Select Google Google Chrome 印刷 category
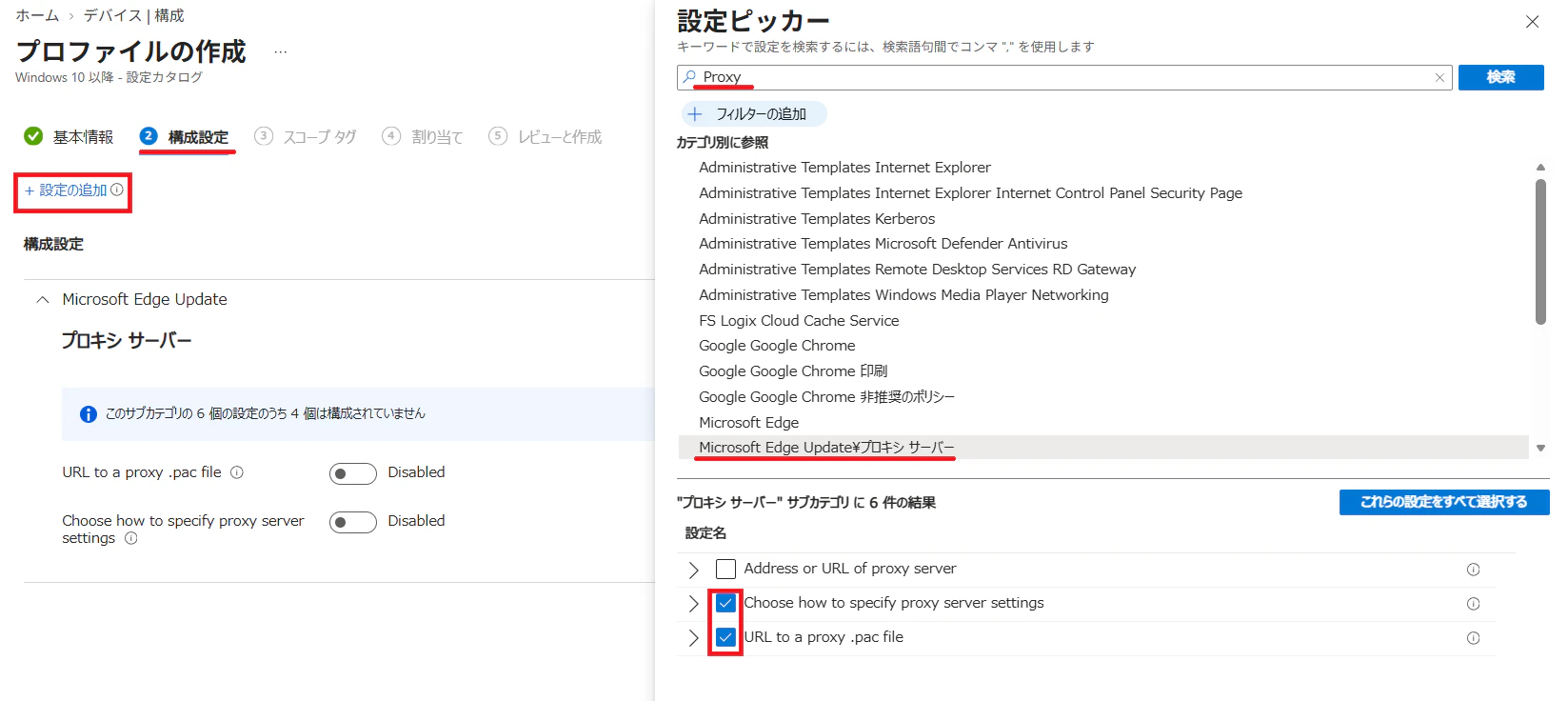Screen dimensions: 1568x701 pos(793,371)
